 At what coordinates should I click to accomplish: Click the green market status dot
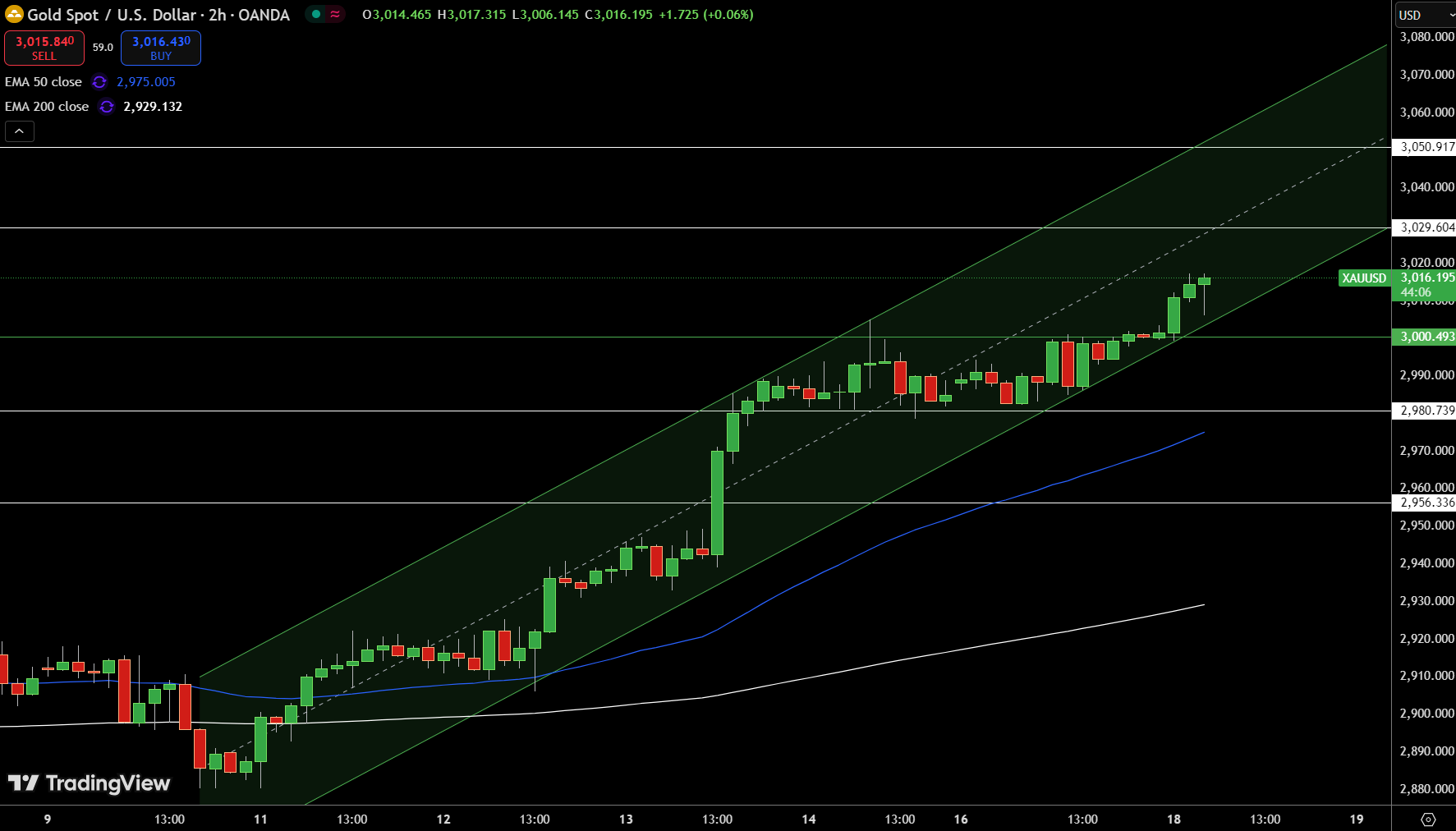316,14
